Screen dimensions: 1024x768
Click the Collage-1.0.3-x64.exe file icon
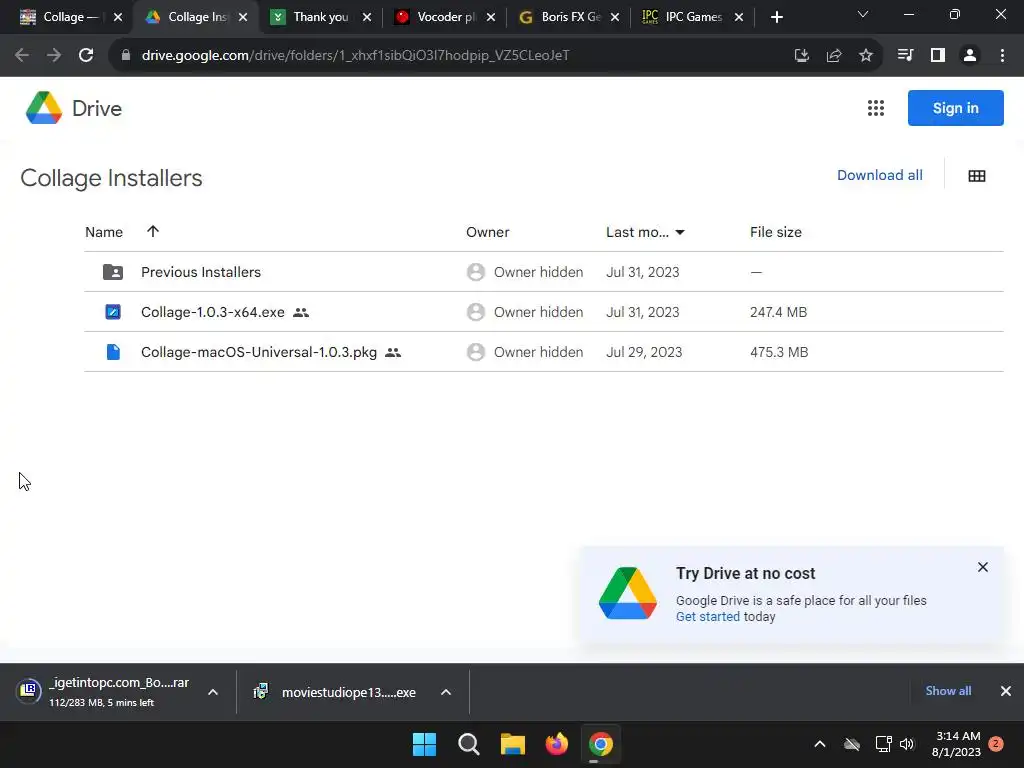pos(113,312)
